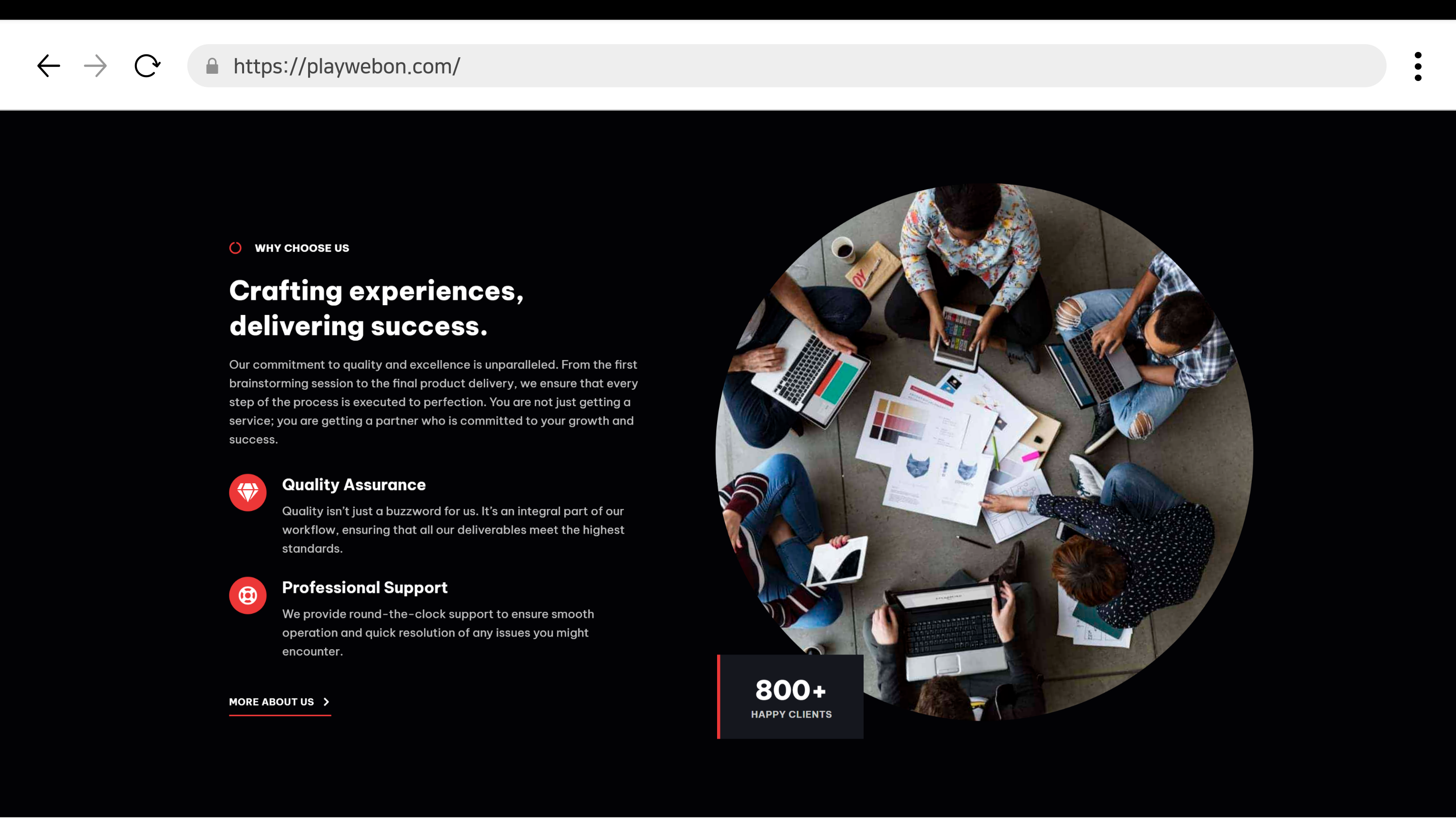Click the commitment to quality paragraph

click(x=433, y=401)
